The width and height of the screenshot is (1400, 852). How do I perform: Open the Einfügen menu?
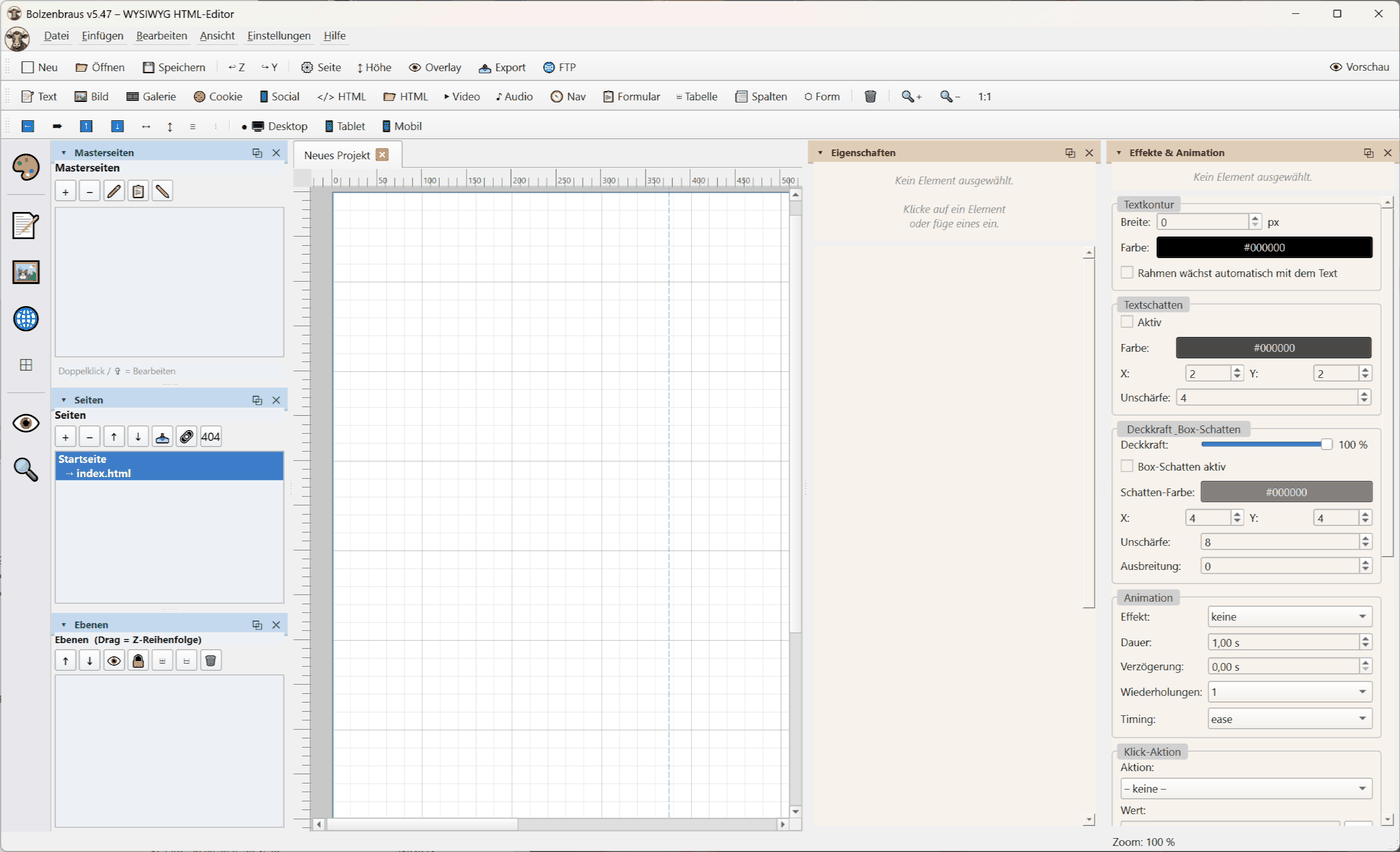103,36
